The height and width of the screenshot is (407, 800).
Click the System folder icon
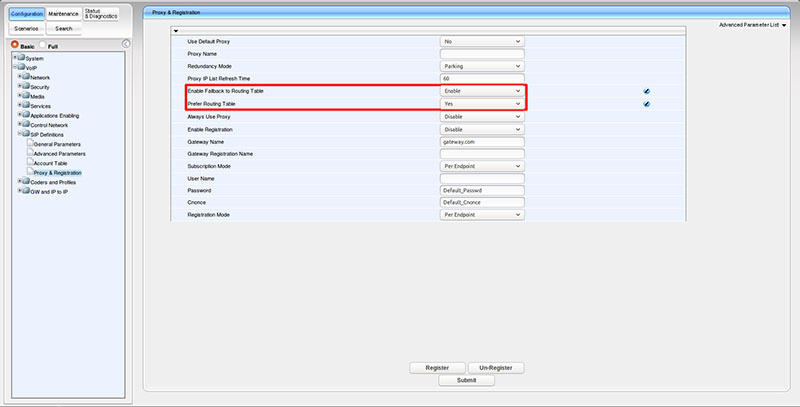(x=21, y=57)
